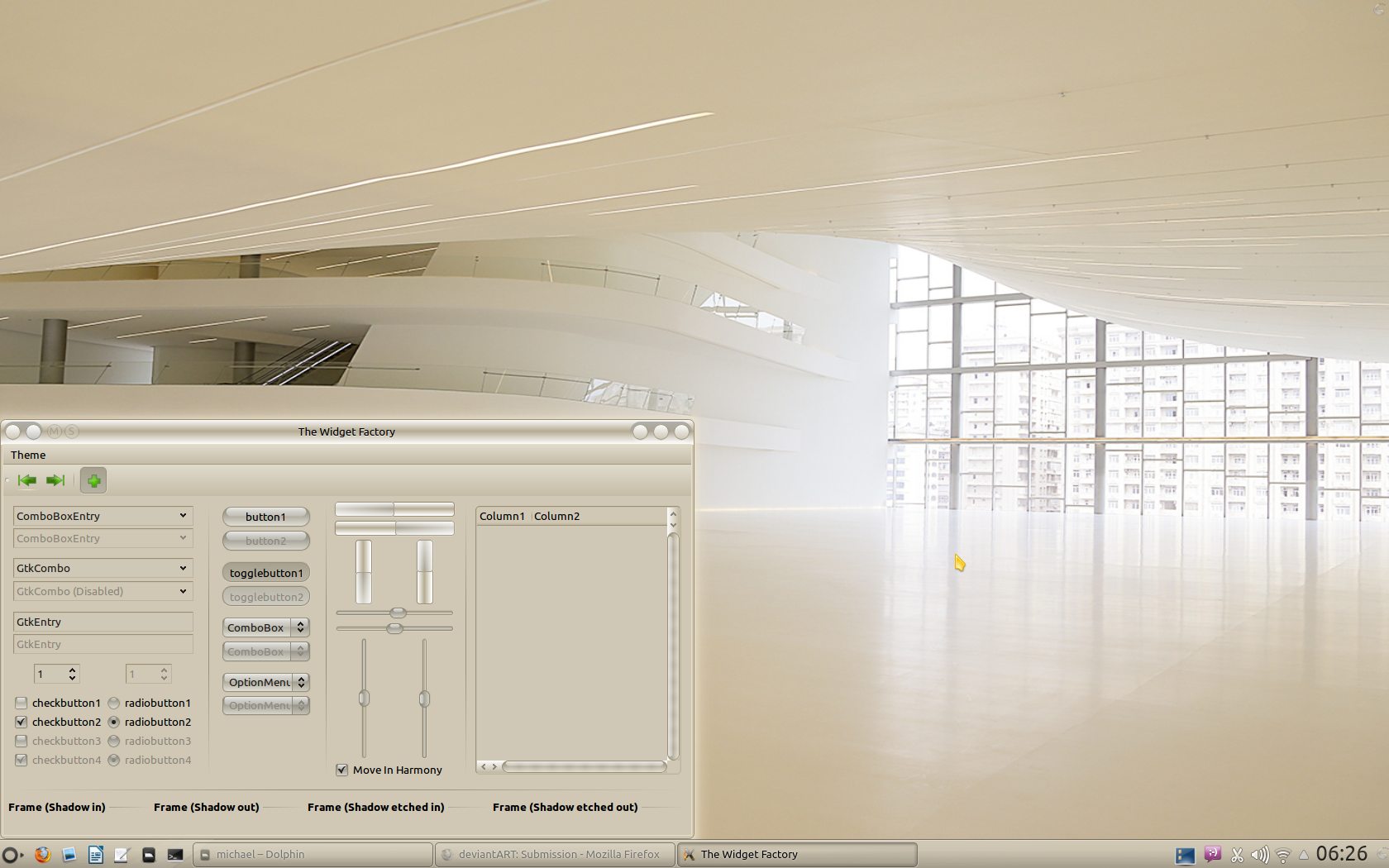1389x868 pixels.
Task: Click the green go-to-last arrow toolbar icon
Action: (55, 480)
